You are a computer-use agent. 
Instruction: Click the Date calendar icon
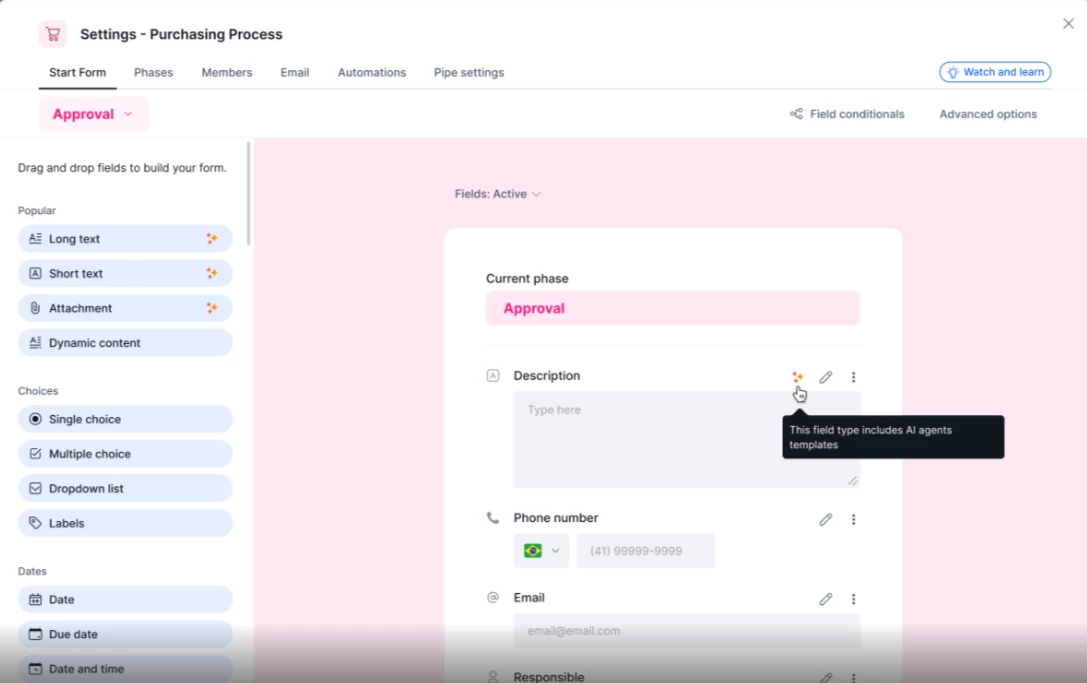tap(35, 599)
